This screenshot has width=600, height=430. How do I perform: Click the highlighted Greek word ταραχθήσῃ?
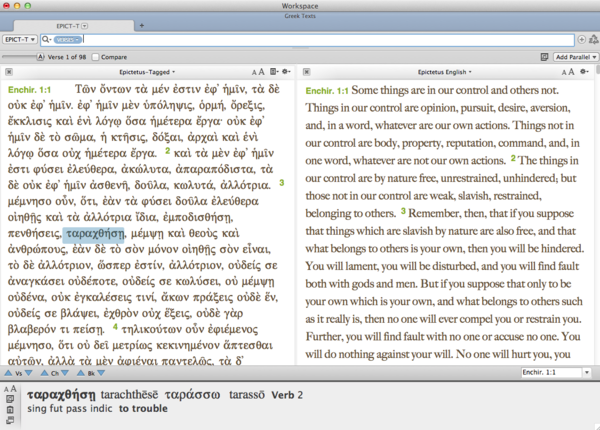click(x=94, y=233)
